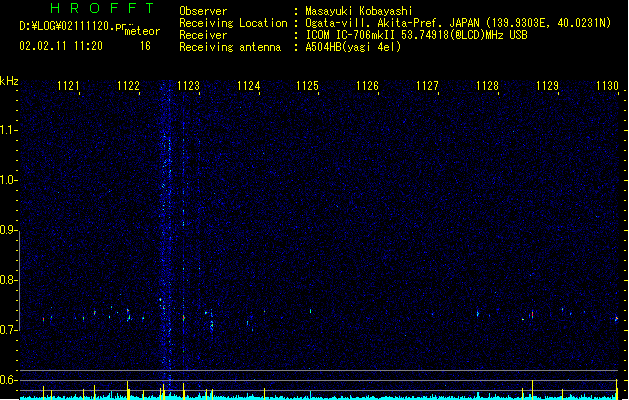
Task: Click the Receiver label
Action: [203, 35]
